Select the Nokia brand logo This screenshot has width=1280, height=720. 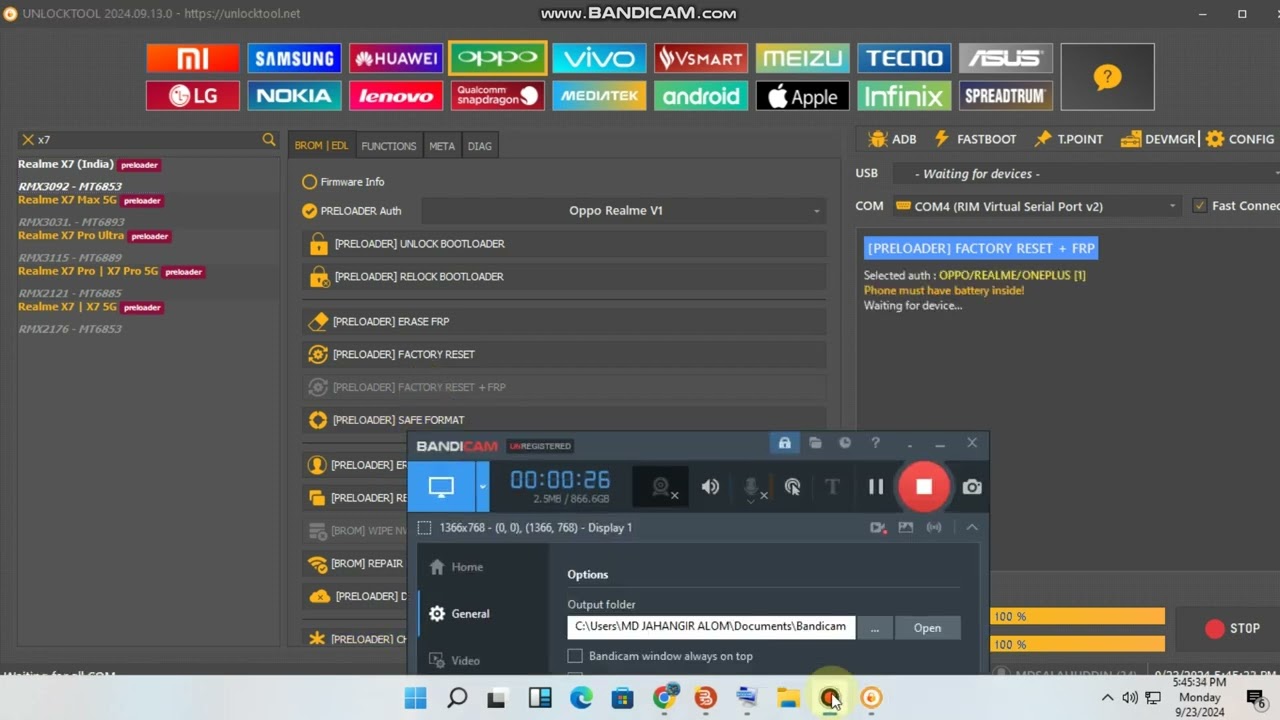294,96
